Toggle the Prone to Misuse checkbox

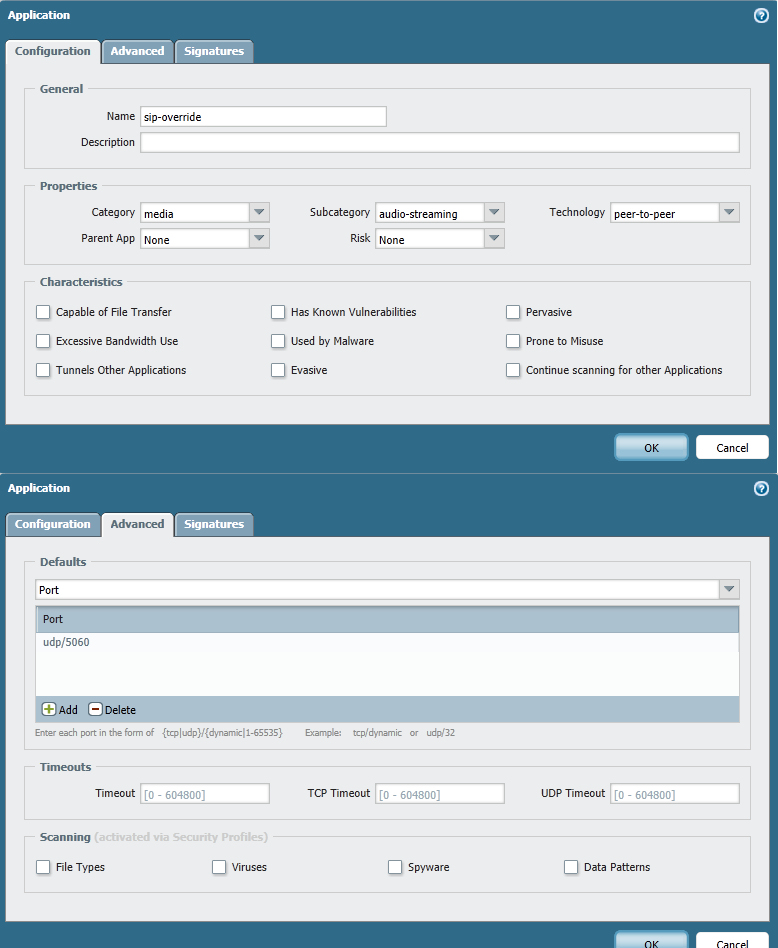pos(513,341)
